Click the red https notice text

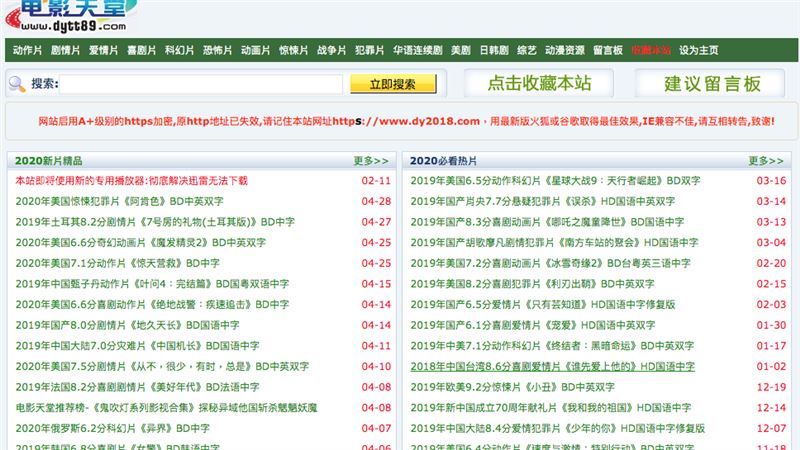406,121
